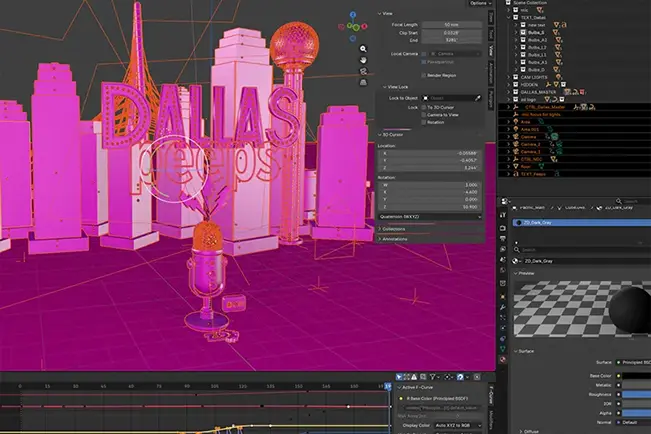Open the Render properties tab icon
Image resolution: width=651 pixels, height=434 pixels.
click(503, 228)
